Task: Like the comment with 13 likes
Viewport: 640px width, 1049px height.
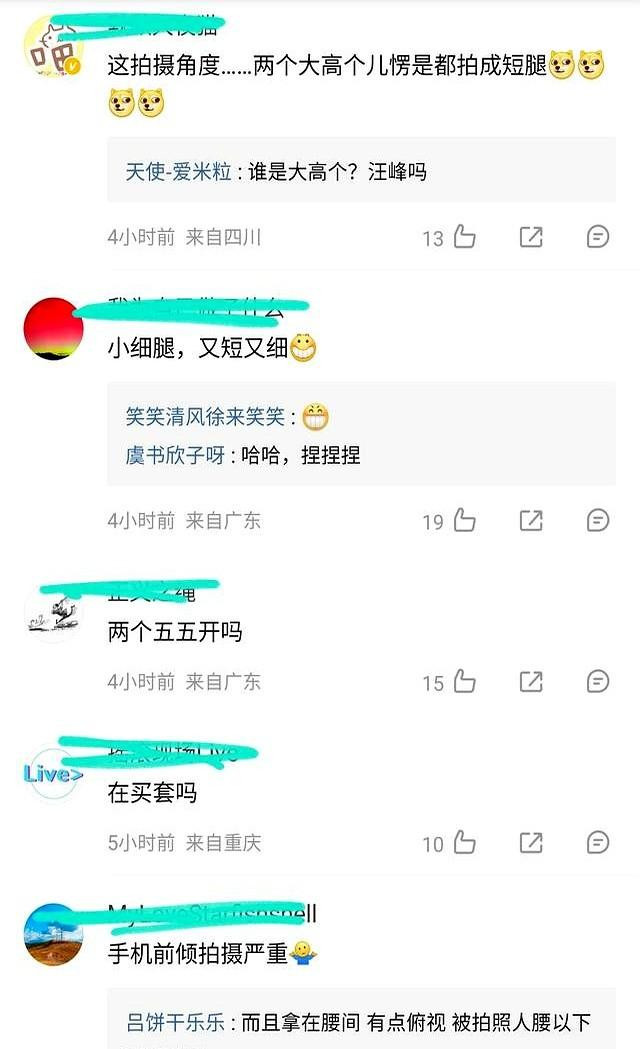Action: (x=464, y=236)
